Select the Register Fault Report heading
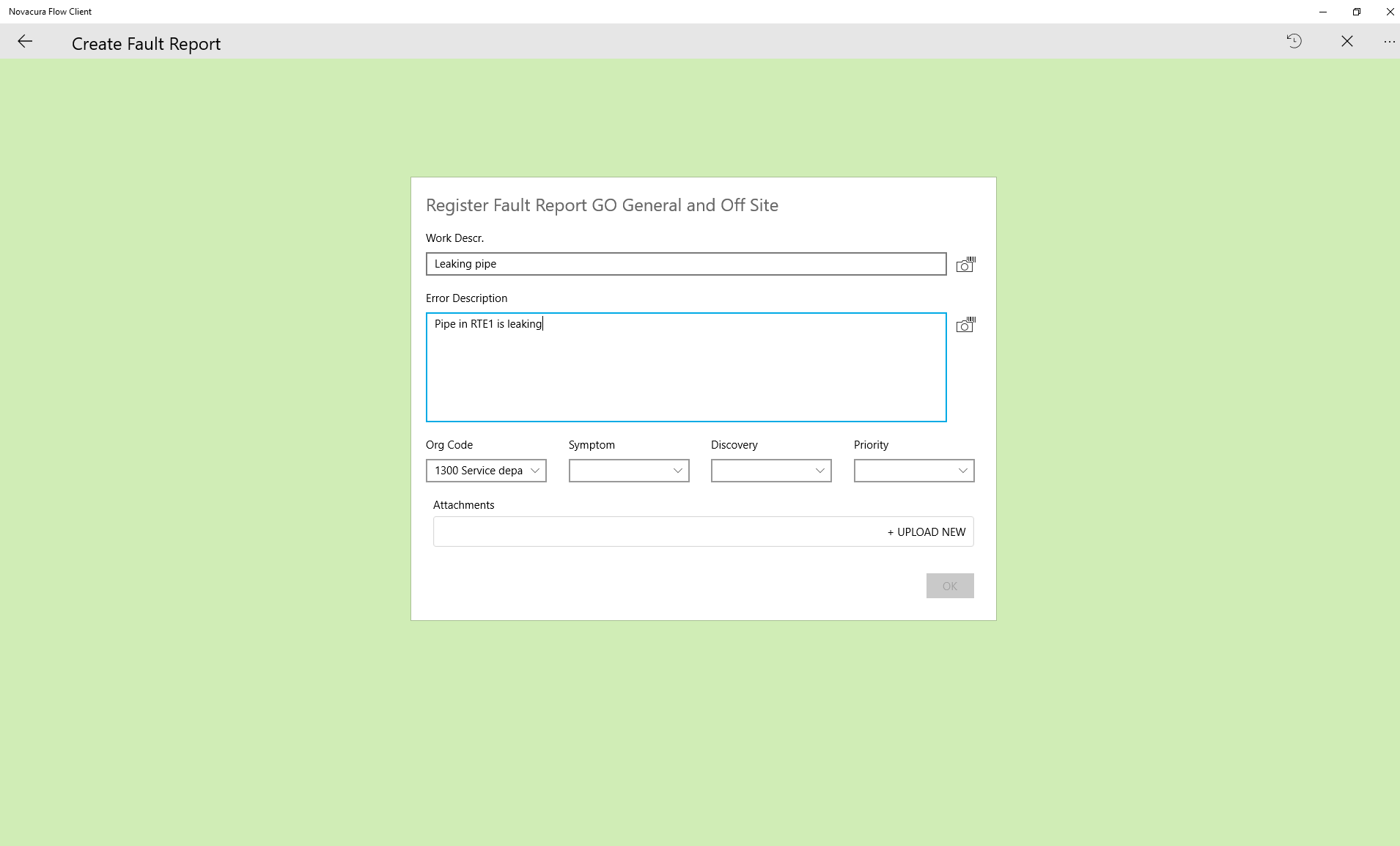The width and height of the screenshot is (1400, 846). pyautogui.click(x=602, y=205)
